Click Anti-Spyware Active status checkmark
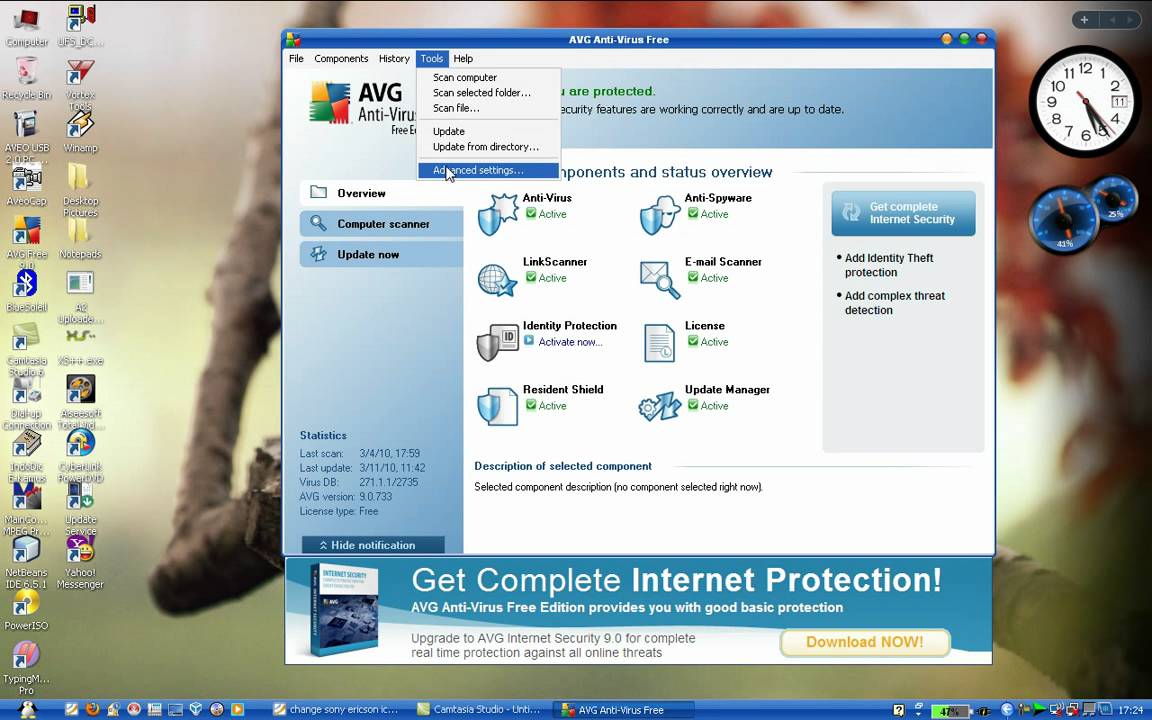 pos(693,213)
